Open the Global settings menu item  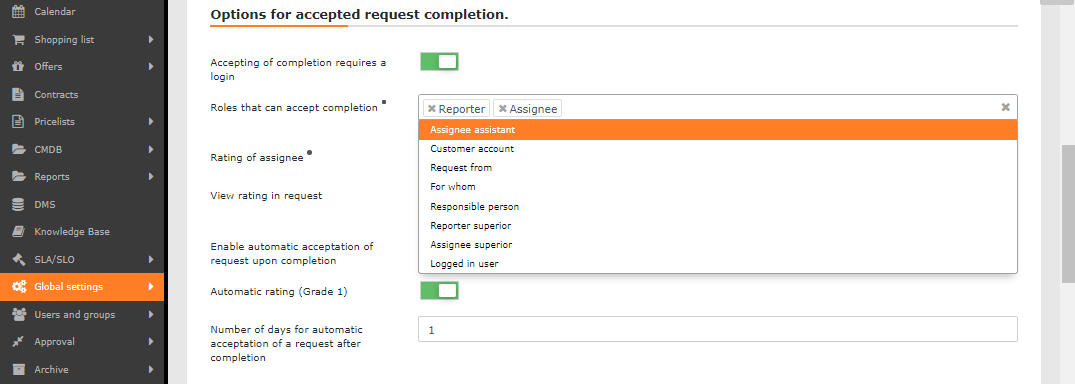[82, 287]
